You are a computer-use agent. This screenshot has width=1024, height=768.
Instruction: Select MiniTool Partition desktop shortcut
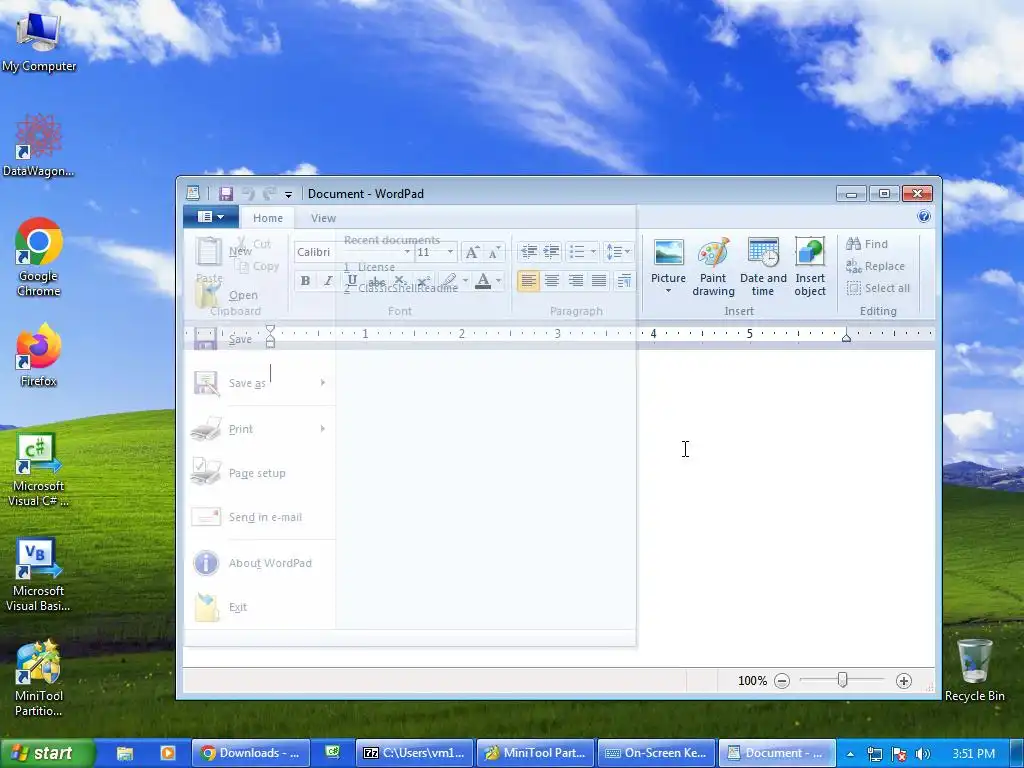(39, 679)
